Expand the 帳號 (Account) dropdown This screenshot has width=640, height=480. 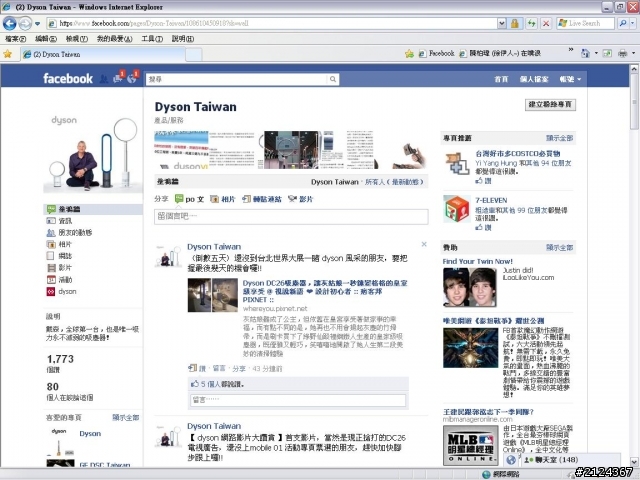pyautogui.click(x=570, y=79)
